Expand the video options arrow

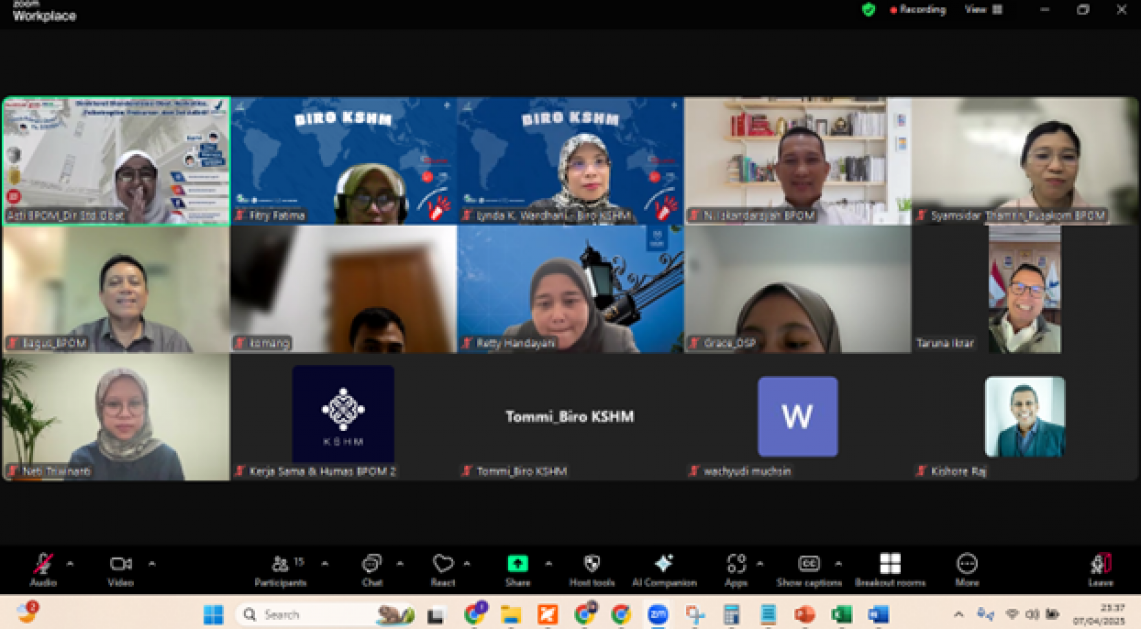coord(152,563)
